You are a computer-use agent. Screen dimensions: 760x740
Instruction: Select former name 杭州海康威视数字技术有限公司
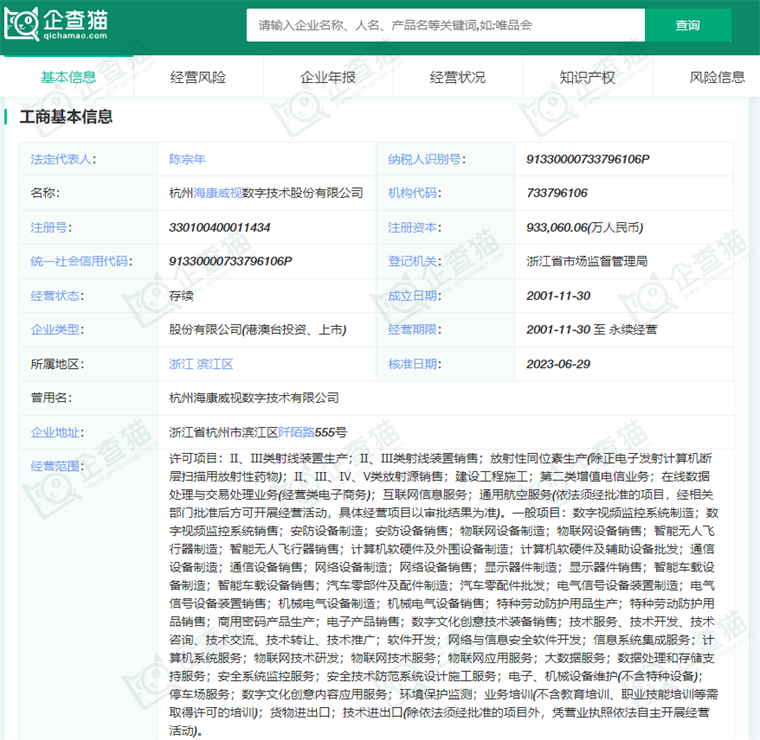[254, 398]
